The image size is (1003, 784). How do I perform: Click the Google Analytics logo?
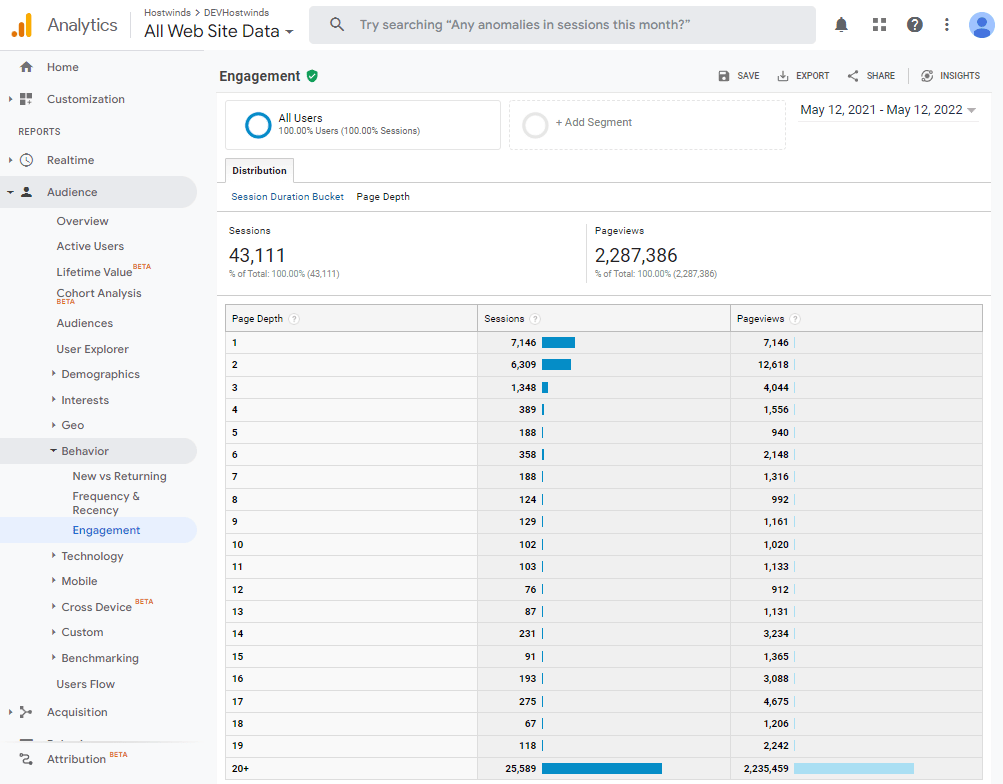point(22,25)
